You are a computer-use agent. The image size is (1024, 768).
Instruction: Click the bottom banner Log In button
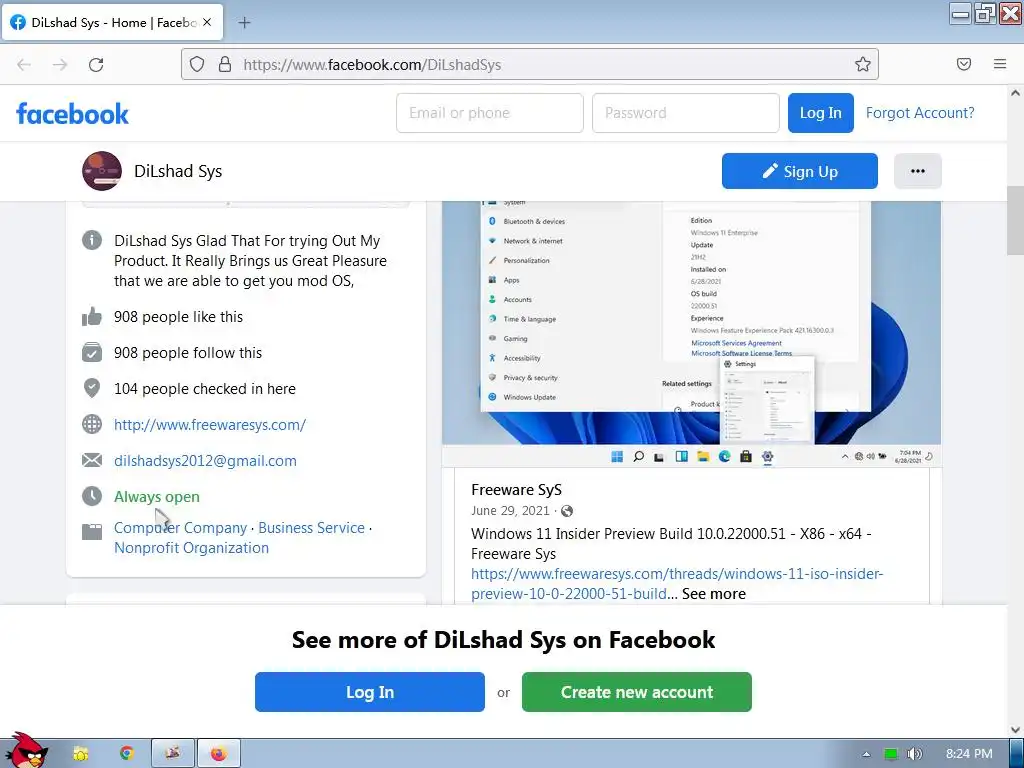pyautogui.click(x=370, y=692)
